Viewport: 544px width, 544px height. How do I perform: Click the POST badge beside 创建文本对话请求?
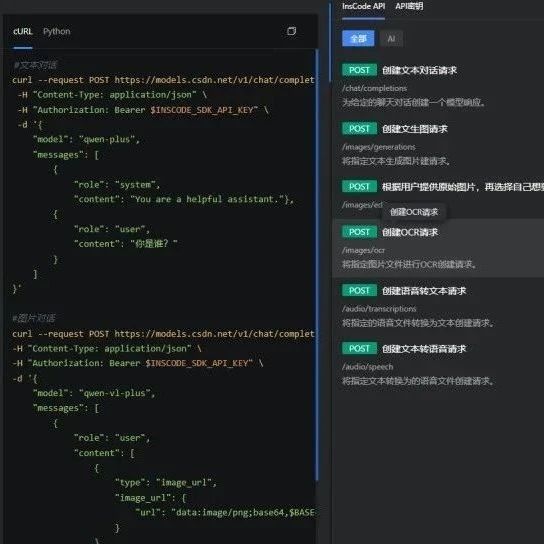coord(359,70)
